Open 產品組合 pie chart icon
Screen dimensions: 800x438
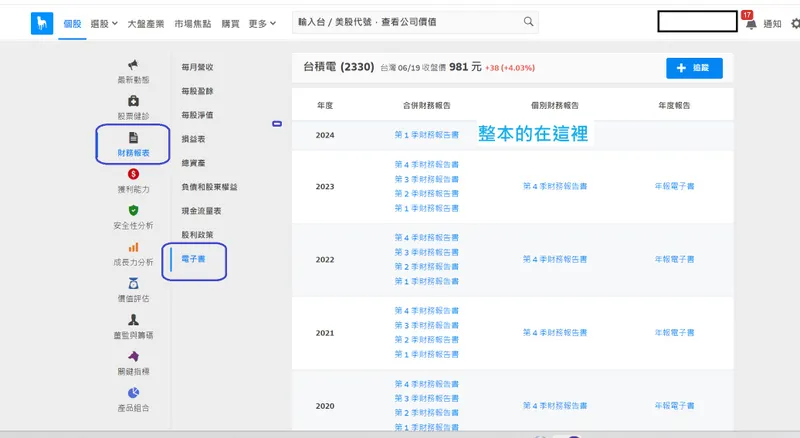pos(133,392)
